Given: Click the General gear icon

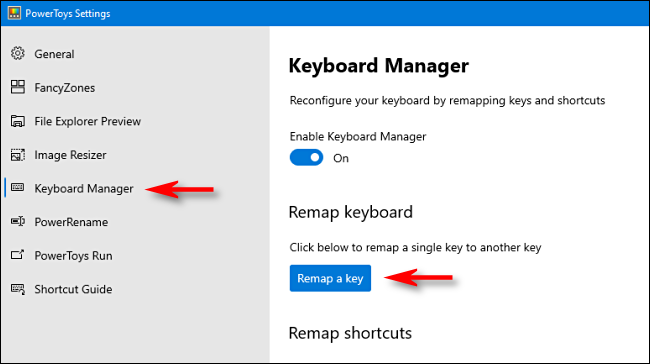Looking at the screenshot, I should point(18,53).
